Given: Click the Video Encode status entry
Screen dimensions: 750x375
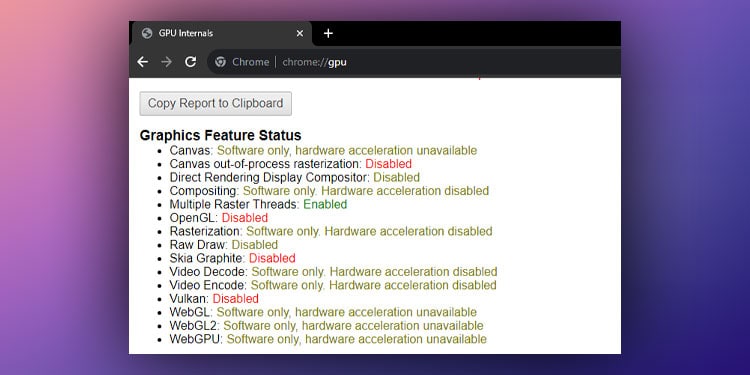Looking at the screenshot, I should coord(333,285).
